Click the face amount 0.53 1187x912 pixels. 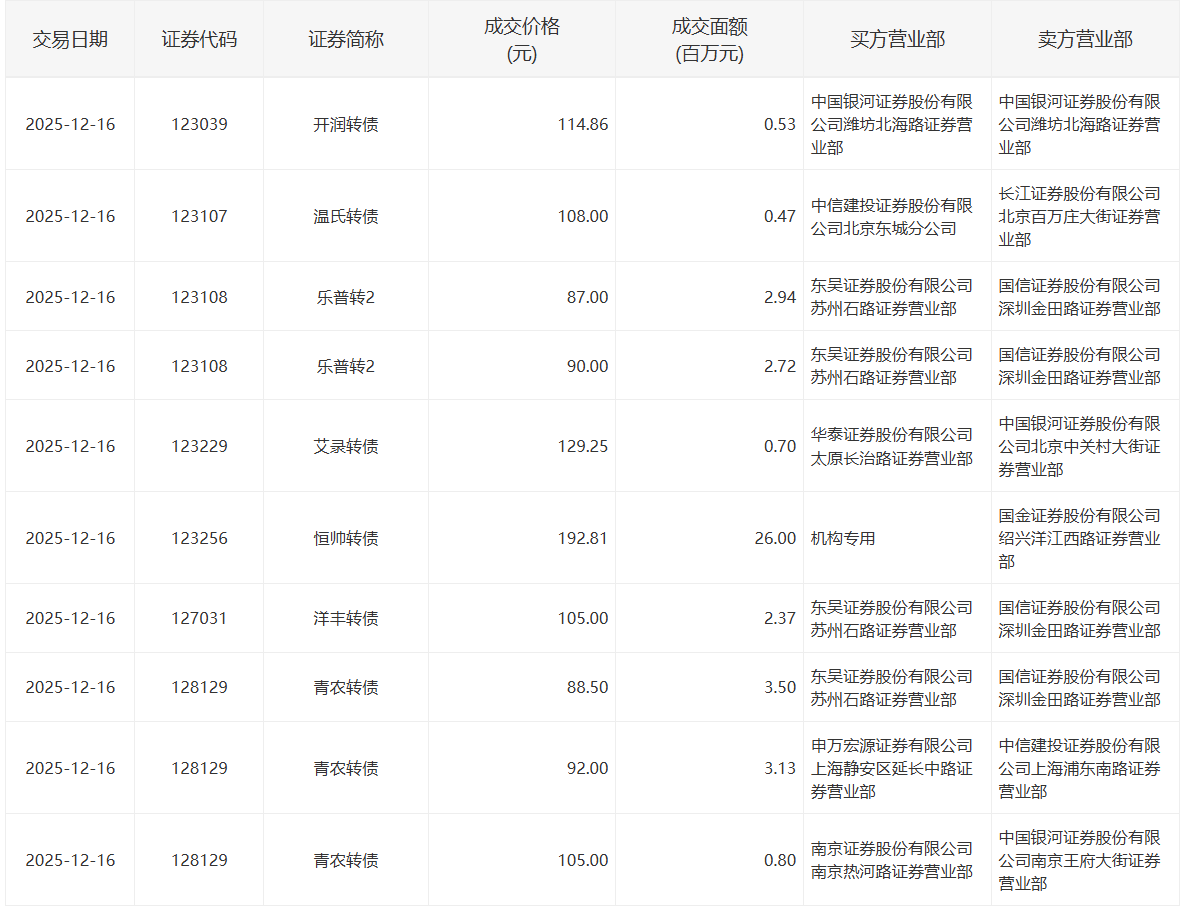[x=780, y=124]
